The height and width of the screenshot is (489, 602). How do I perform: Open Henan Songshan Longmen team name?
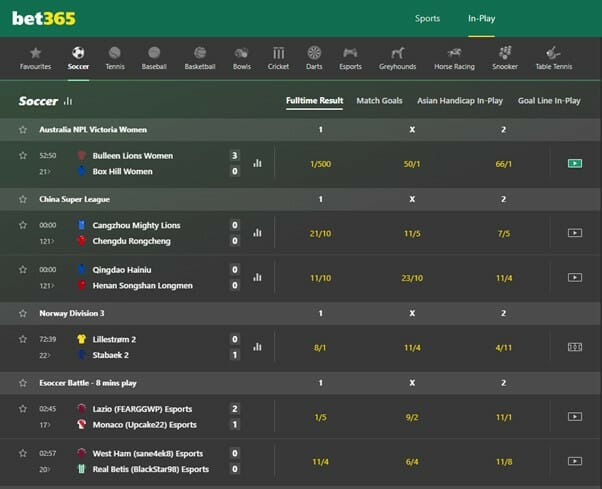142,286
